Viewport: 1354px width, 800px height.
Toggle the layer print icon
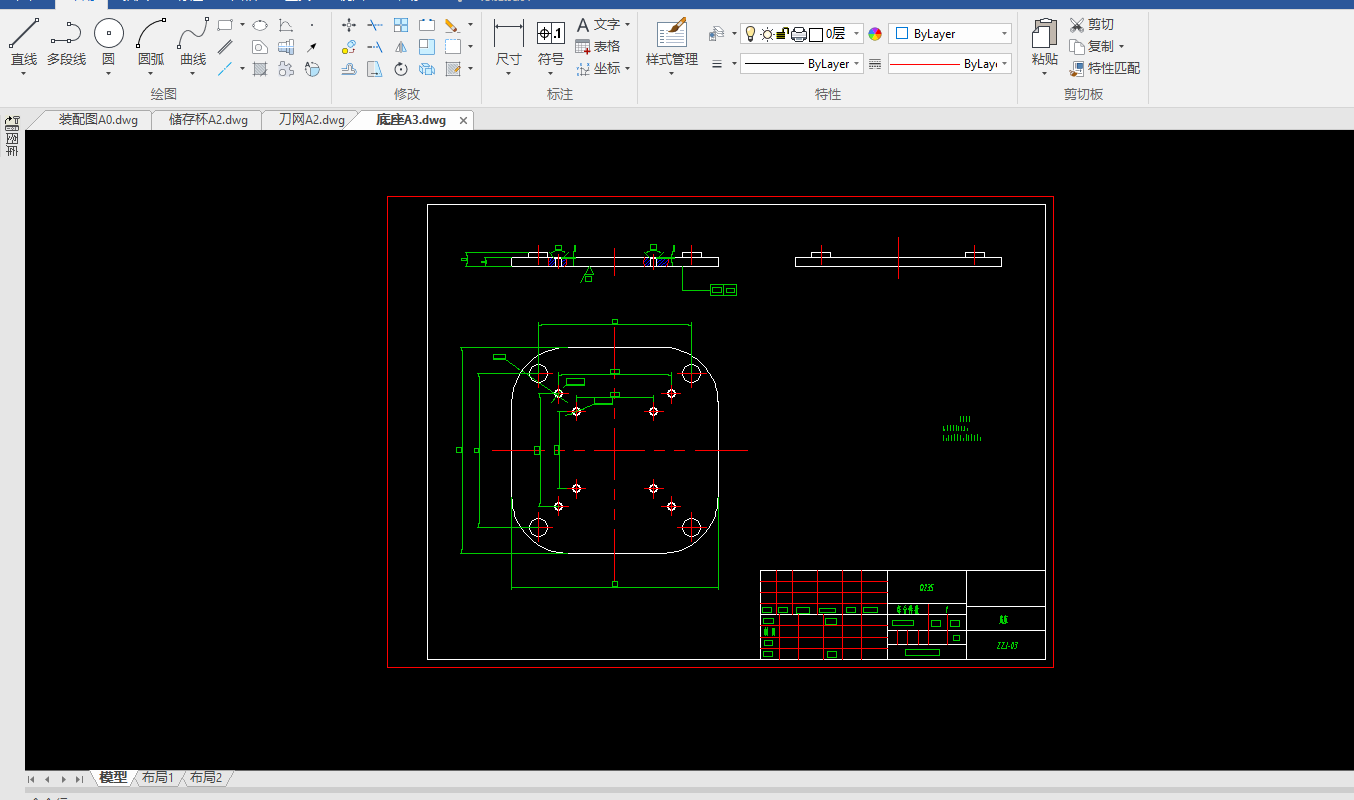[x=799, y=33]
